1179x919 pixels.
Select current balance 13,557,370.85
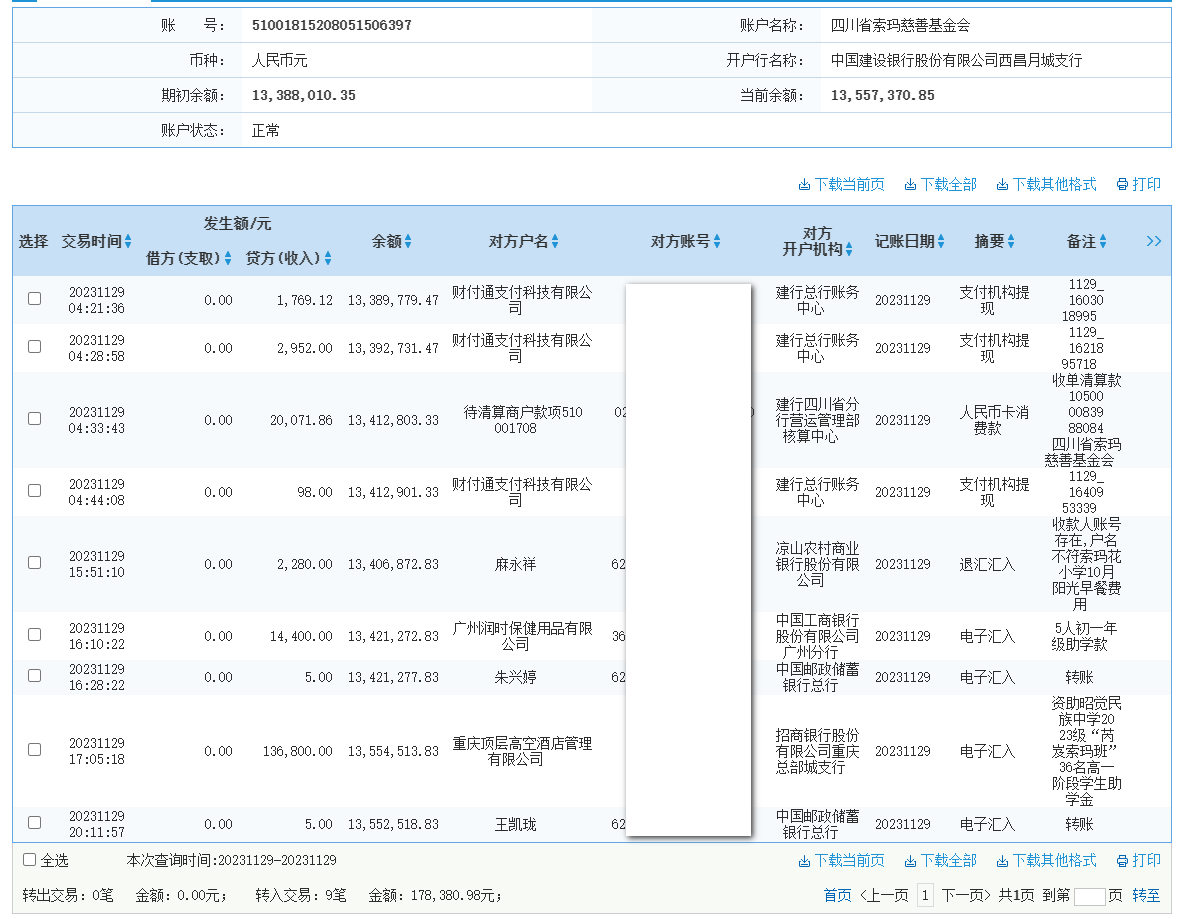[883, 96]
